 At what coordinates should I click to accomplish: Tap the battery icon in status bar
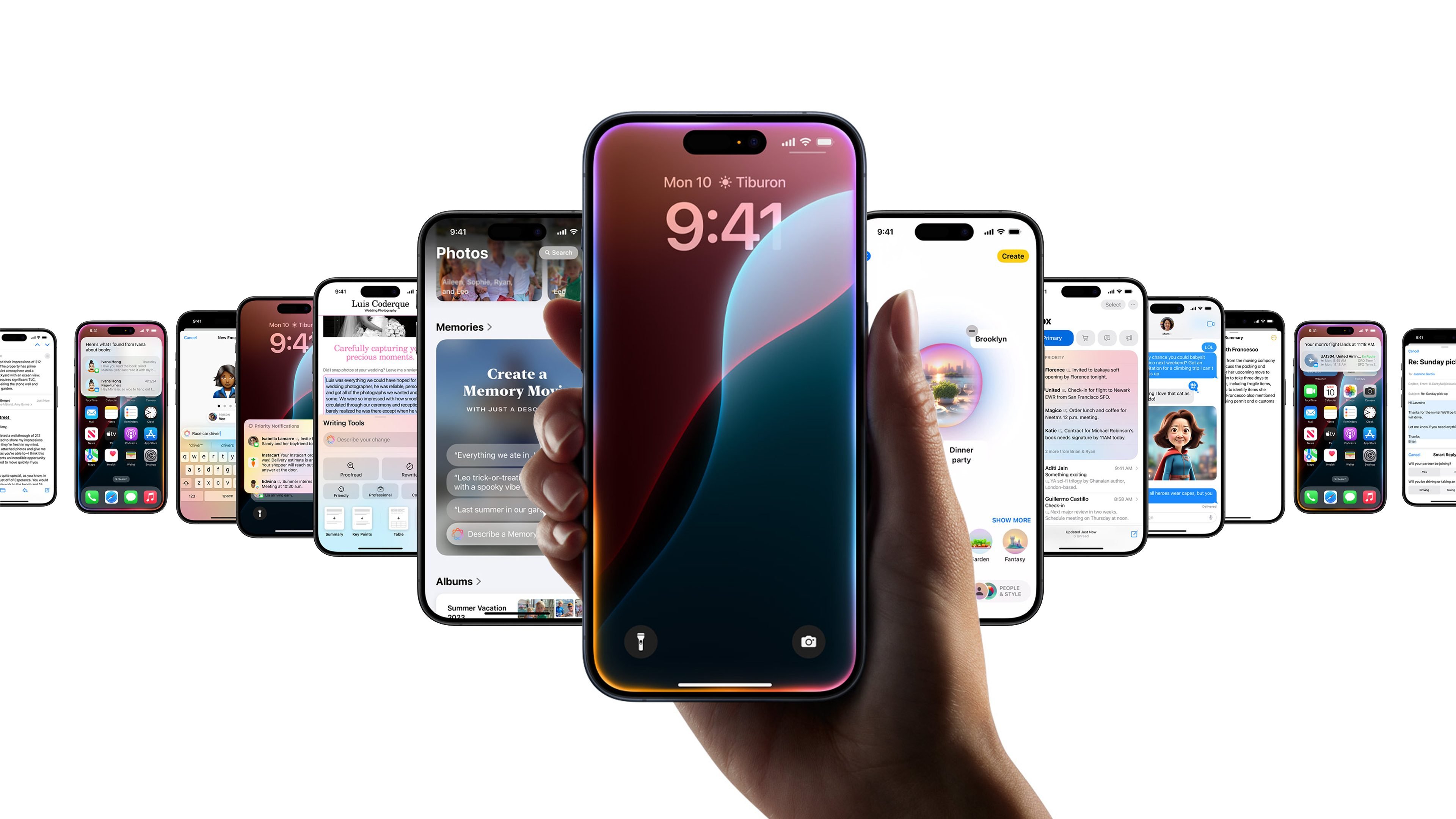pyautogui.click(x=826, y=142)
